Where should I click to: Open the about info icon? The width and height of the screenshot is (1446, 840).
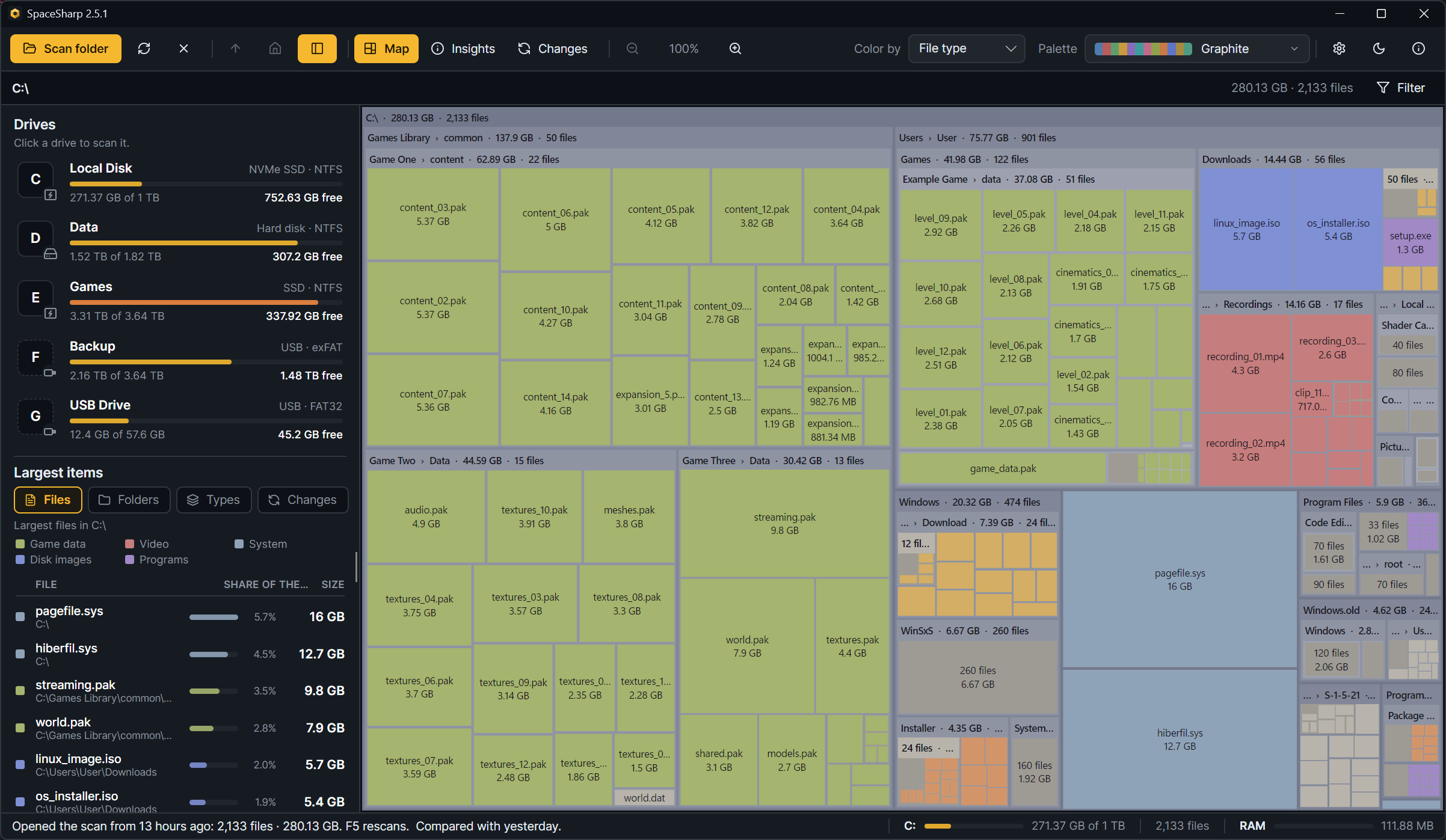(1418, 49)
